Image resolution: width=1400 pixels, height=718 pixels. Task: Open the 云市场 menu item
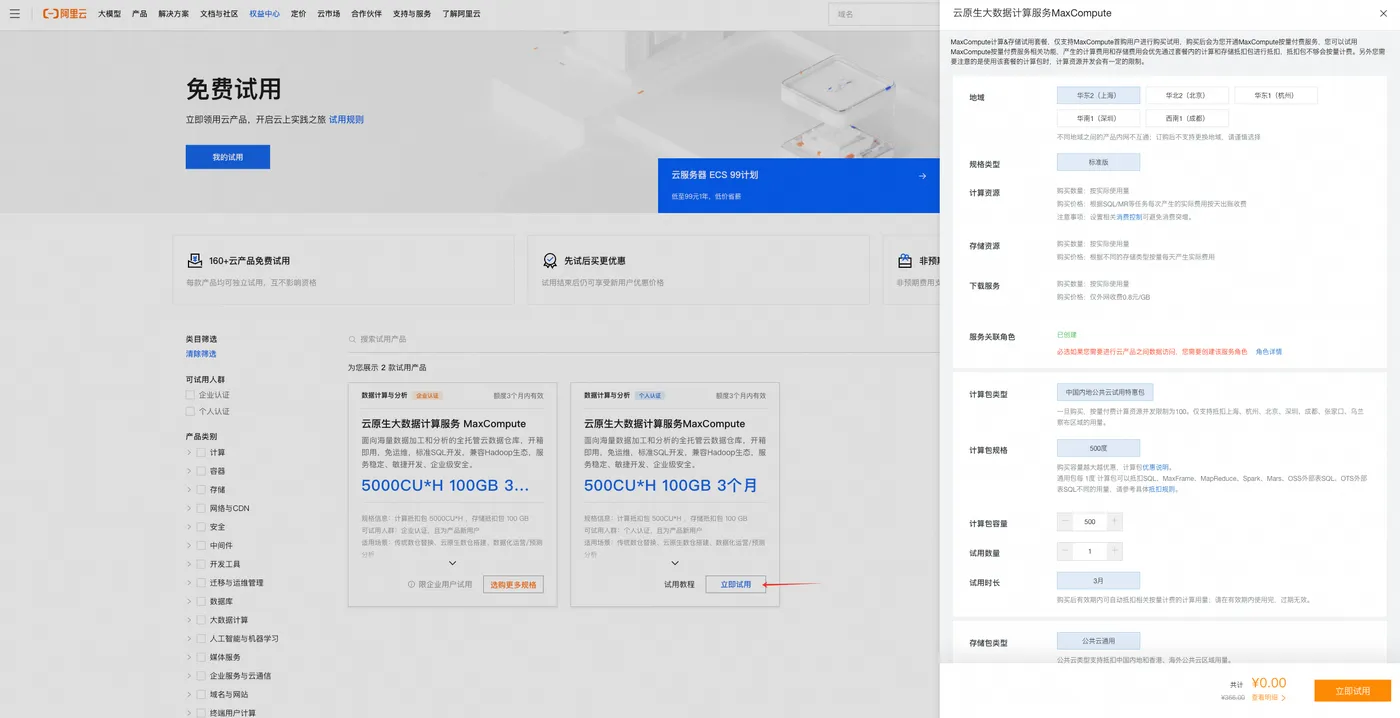329,14
